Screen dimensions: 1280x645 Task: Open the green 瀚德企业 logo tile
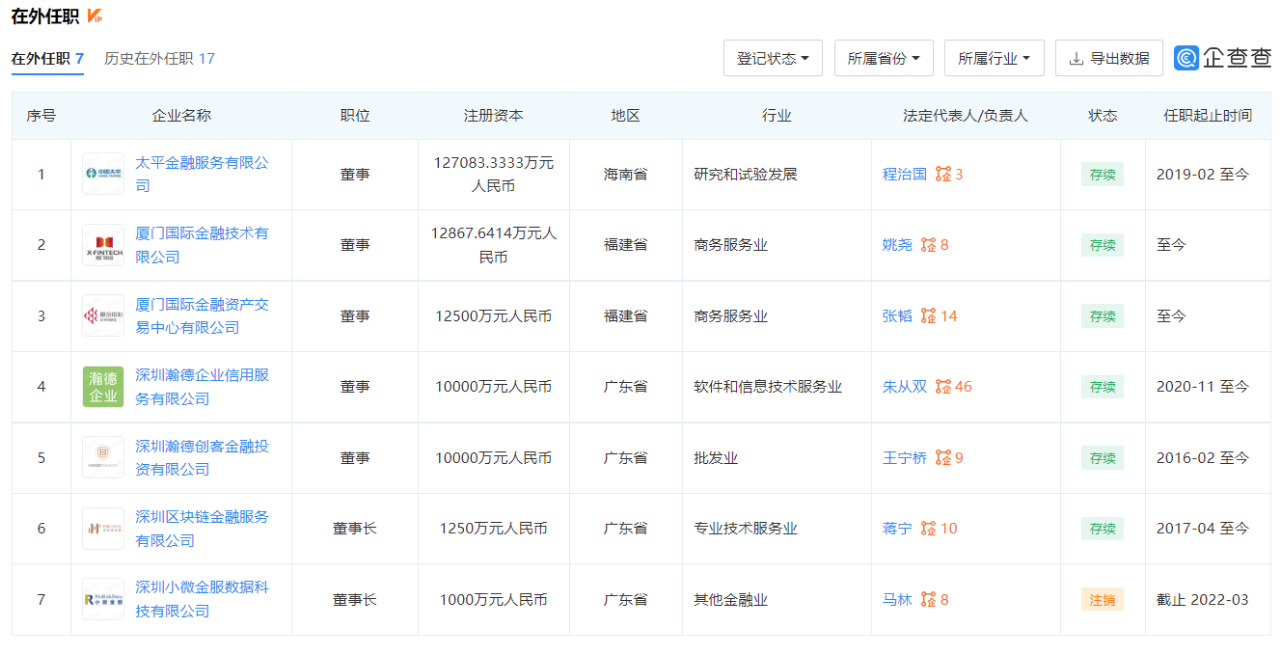pyautogui.click(x=103, y=387)
